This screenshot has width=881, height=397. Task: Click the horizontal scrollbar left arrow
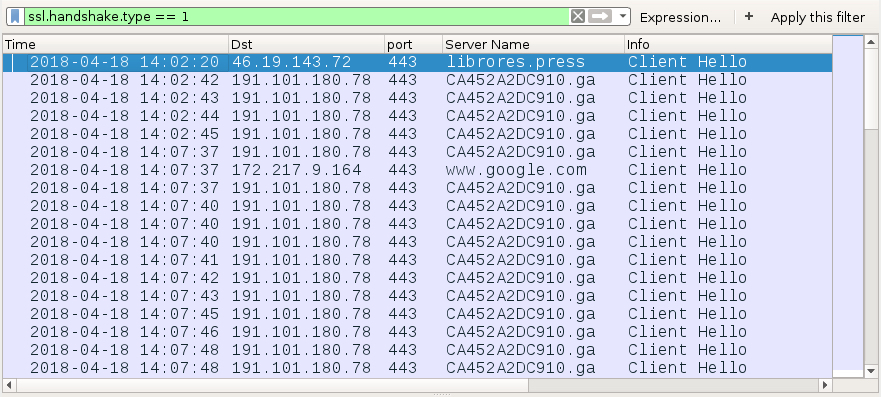(x=10, y=385)
